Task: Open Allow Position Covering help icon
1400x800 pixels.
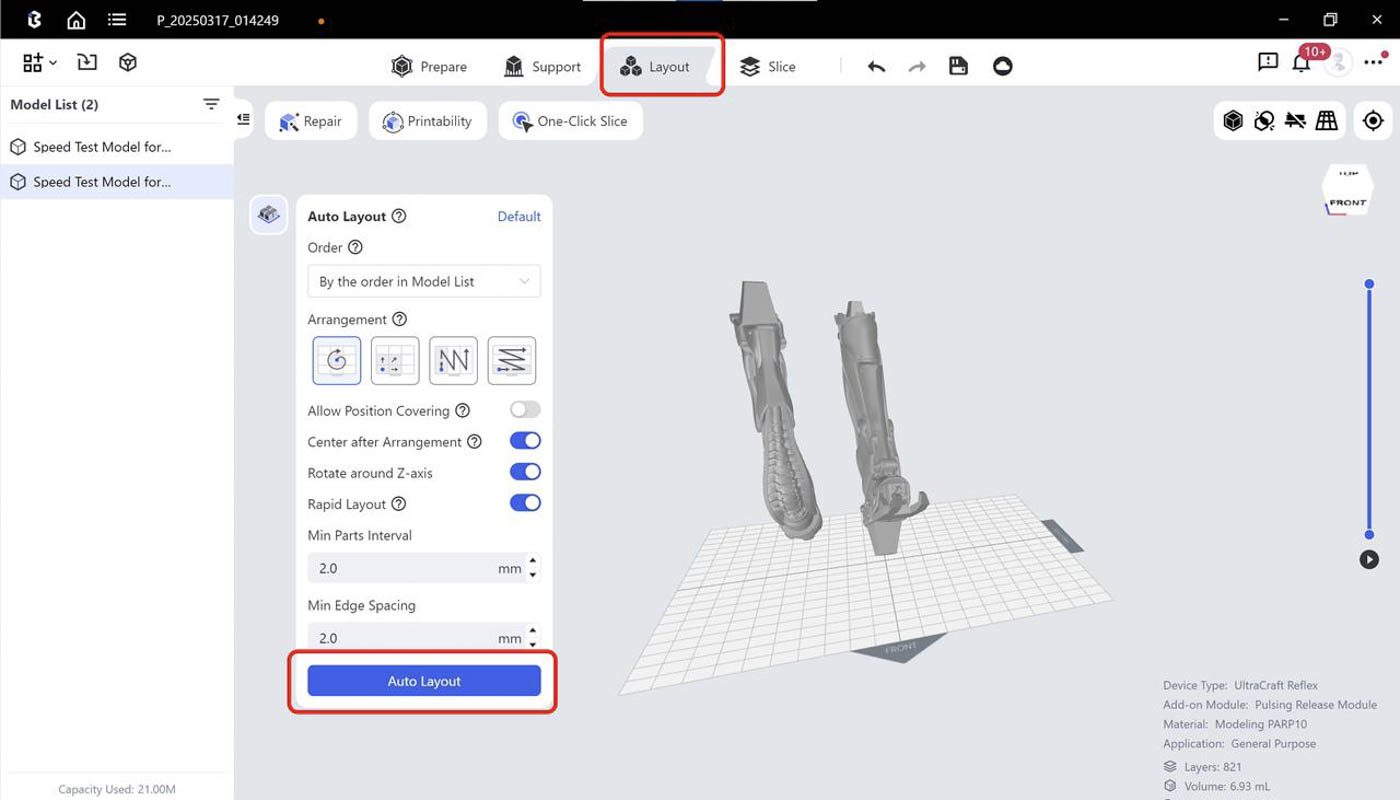Action: pyautogui.click(x=462, y=410)
